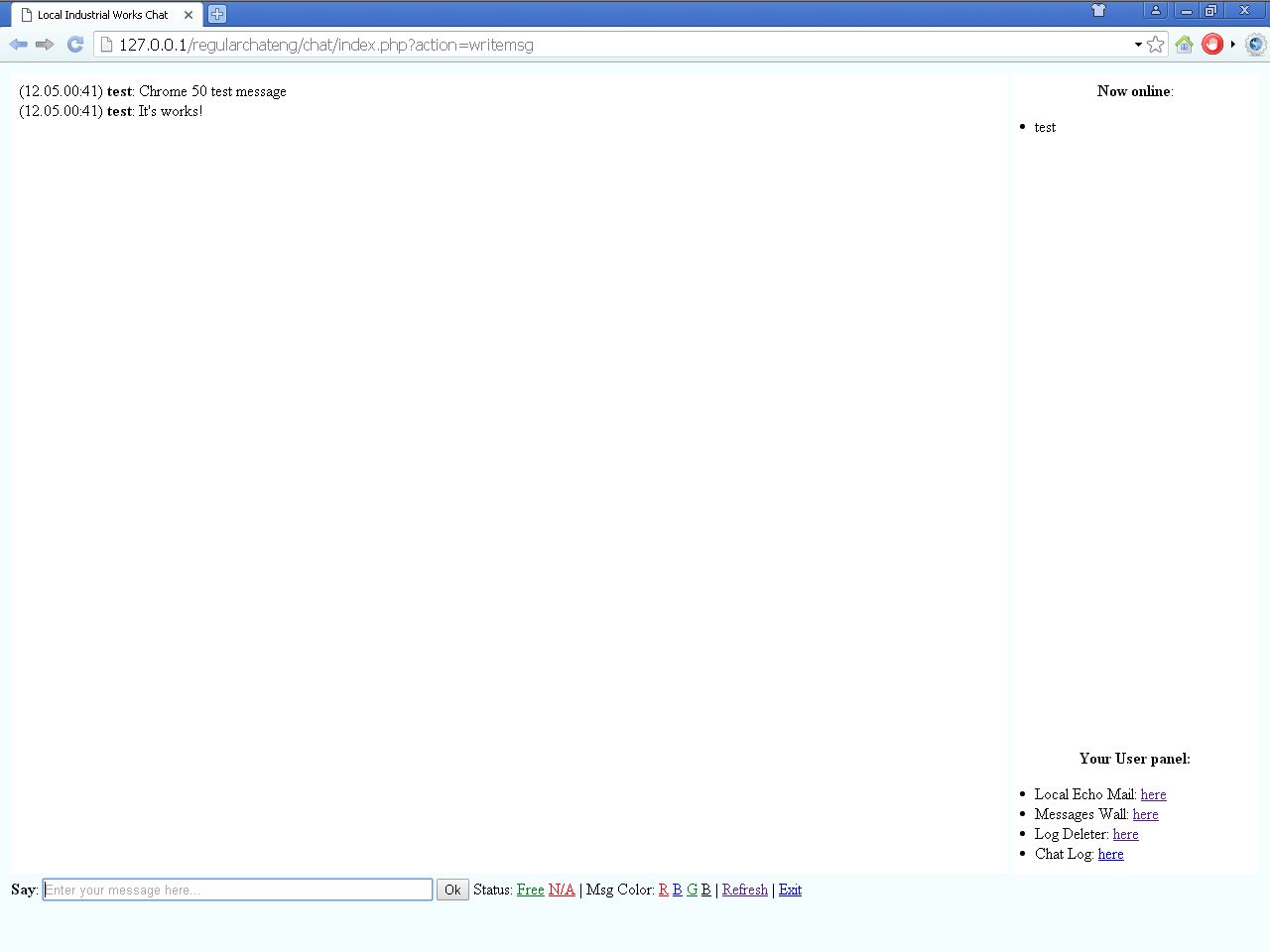Click the red stop-hand adblock icon
Screen dimensions: 1270x952
tap(1211, 45)
